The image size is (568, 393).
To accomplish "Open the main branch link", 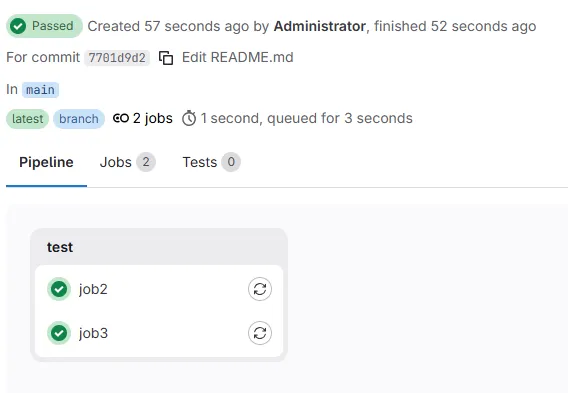I will tap(40, 89).
